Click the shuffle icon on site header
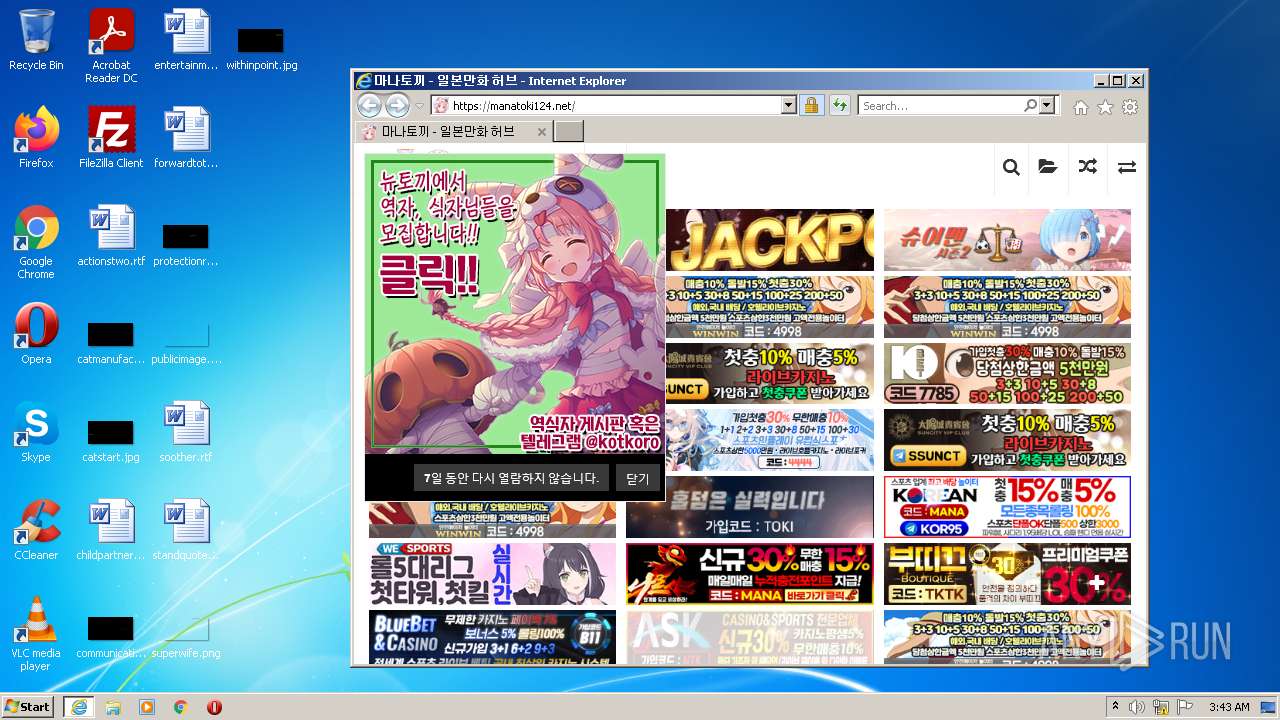Image resolution: width=1280 pixels, height=720 pixels. pos(1088,167)
